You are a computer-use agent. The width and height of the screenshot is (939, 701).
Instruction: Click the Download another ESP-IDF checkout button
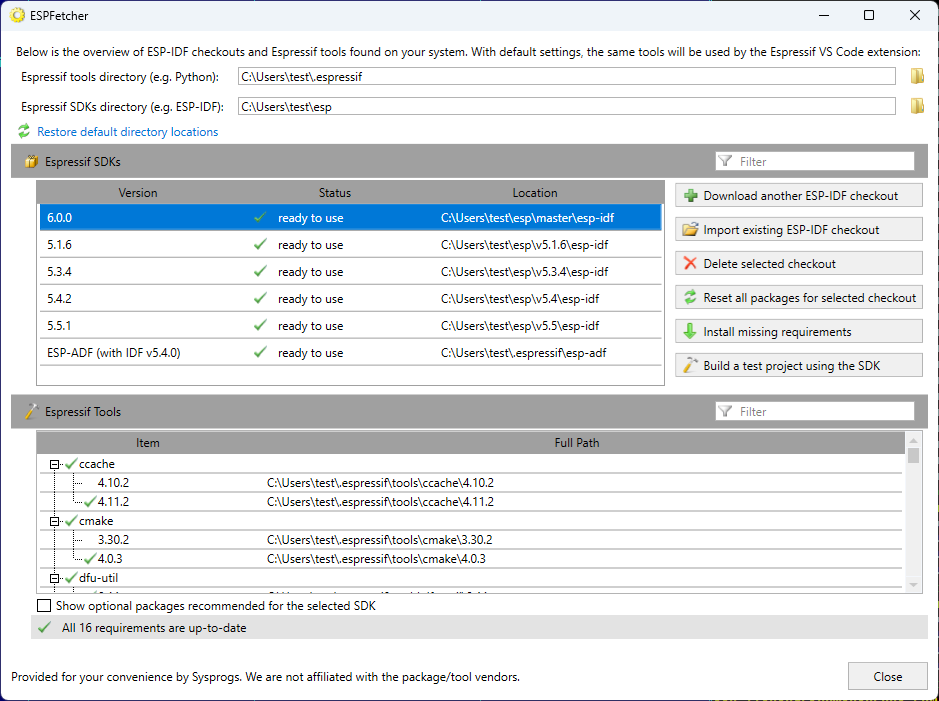pos(799,196)
